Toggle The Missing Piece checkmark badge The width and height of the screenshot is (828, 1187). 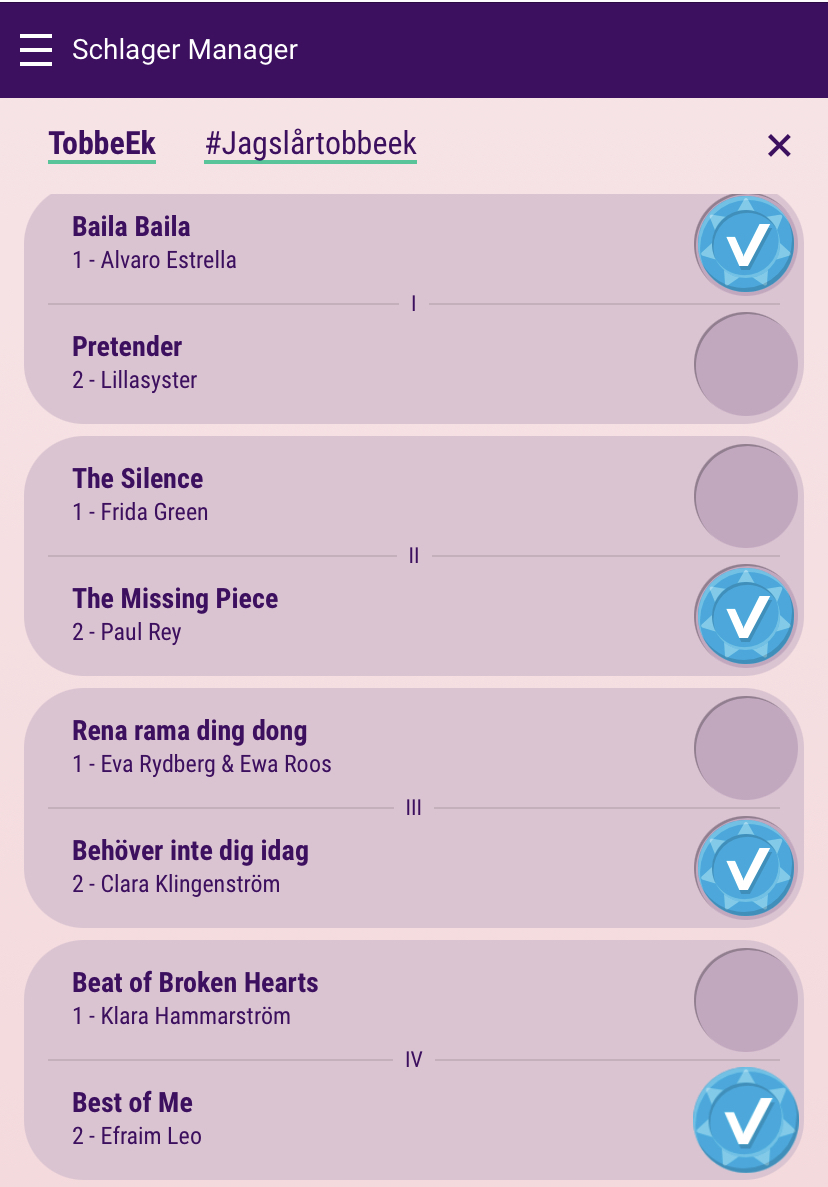(x=745, y=616)
